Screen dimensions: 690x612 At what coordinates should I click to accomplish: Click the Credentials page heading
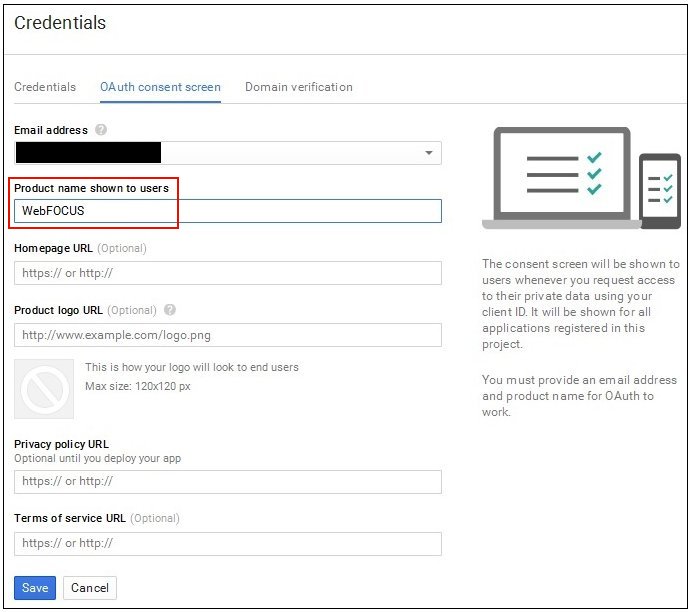pyautogui.click(x=60, y=23)
